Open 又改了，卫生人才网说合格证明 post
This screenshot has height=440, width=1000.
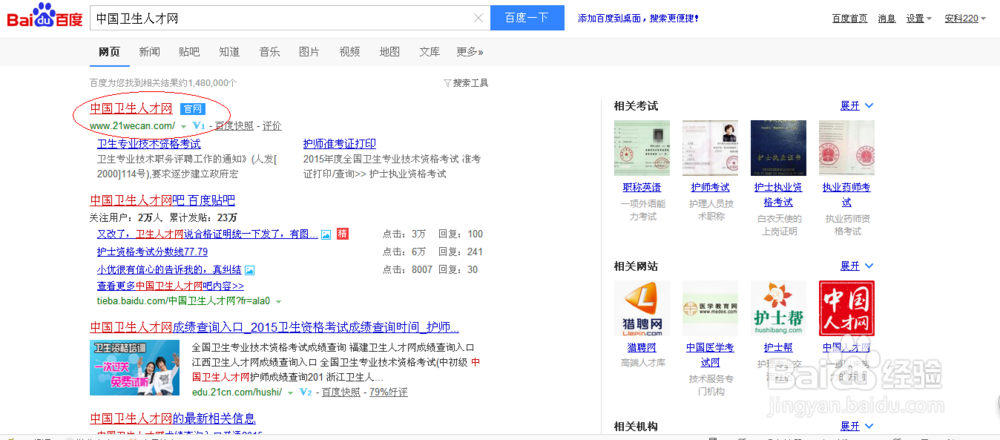(x=207, y=234)
